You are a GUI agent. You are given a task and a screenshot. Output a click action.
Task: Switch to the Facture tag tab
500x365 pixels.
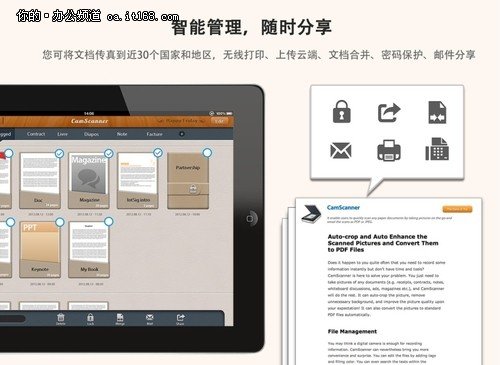154,134
